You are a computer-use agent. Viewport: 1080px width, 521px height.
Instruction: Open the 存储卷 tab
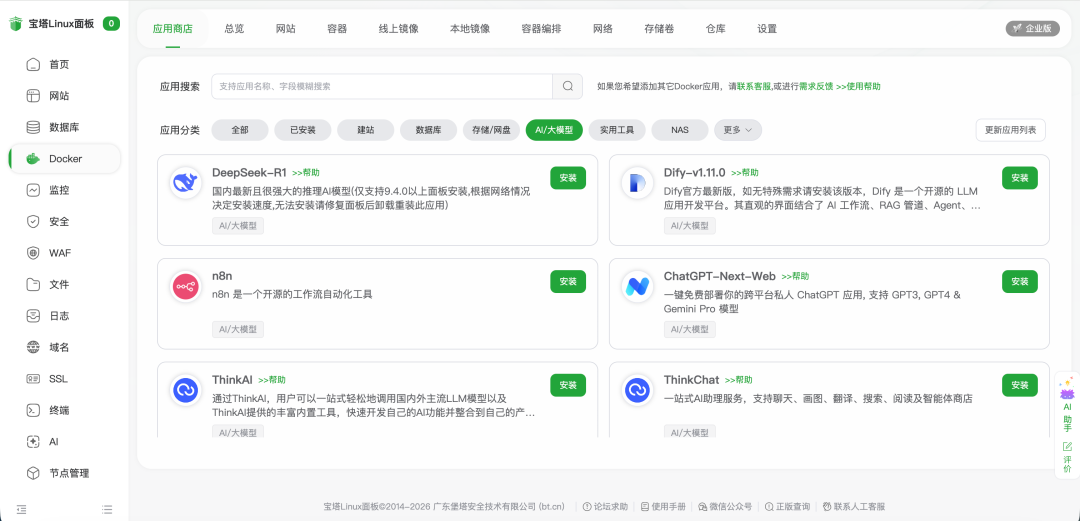tap(659, 29)
